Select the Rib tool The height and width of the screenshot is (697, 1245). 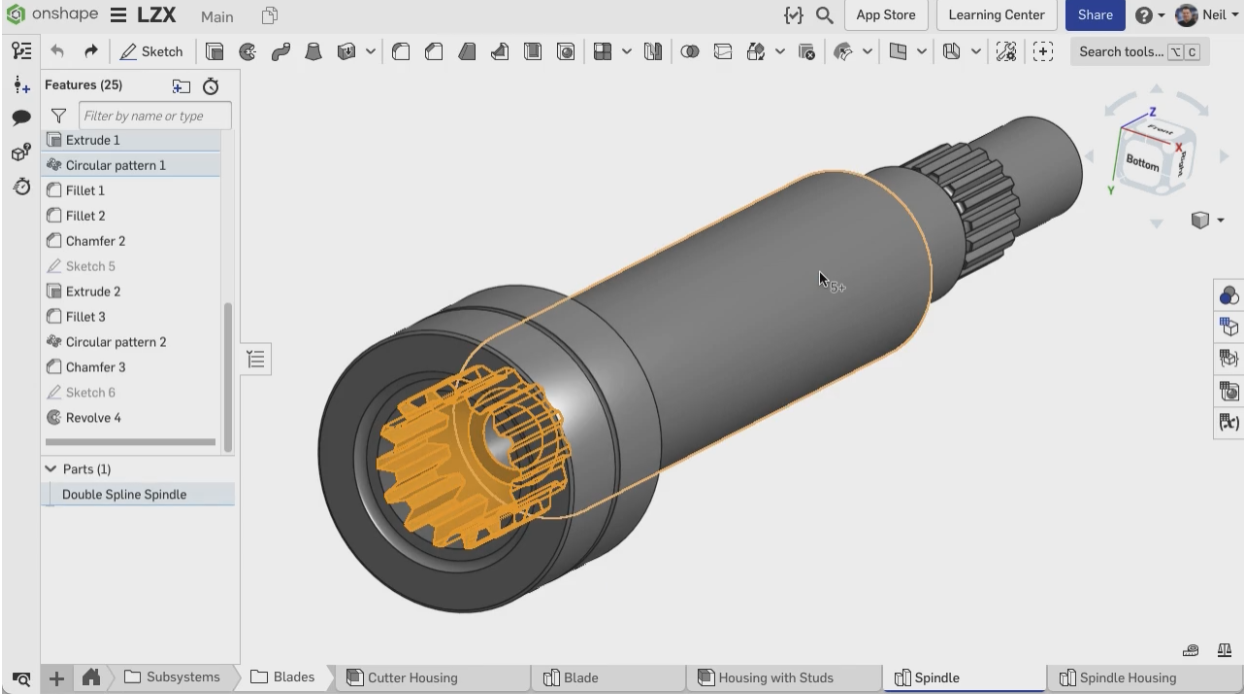502,51
